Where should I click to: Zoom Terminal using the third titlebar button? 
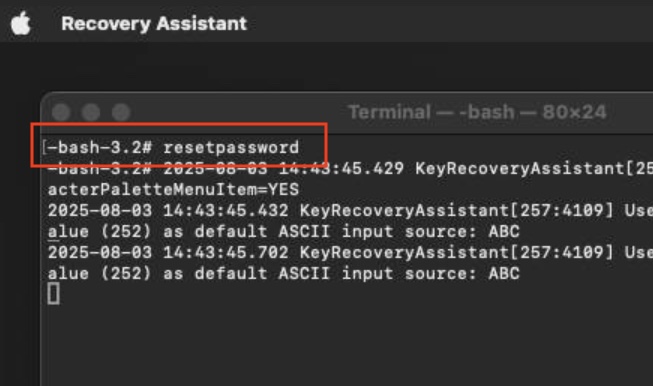121,112
